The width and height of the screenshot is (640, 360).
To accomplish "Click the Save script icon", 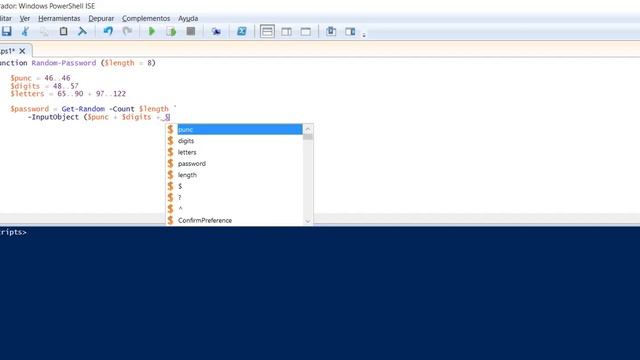I will (6, 31).
